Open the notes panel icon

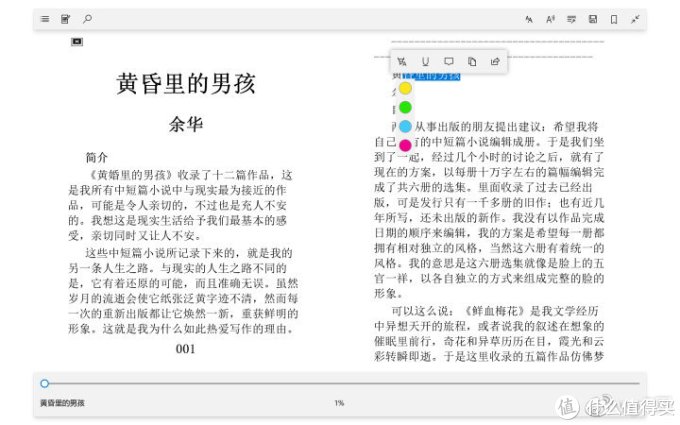[65, 19]
